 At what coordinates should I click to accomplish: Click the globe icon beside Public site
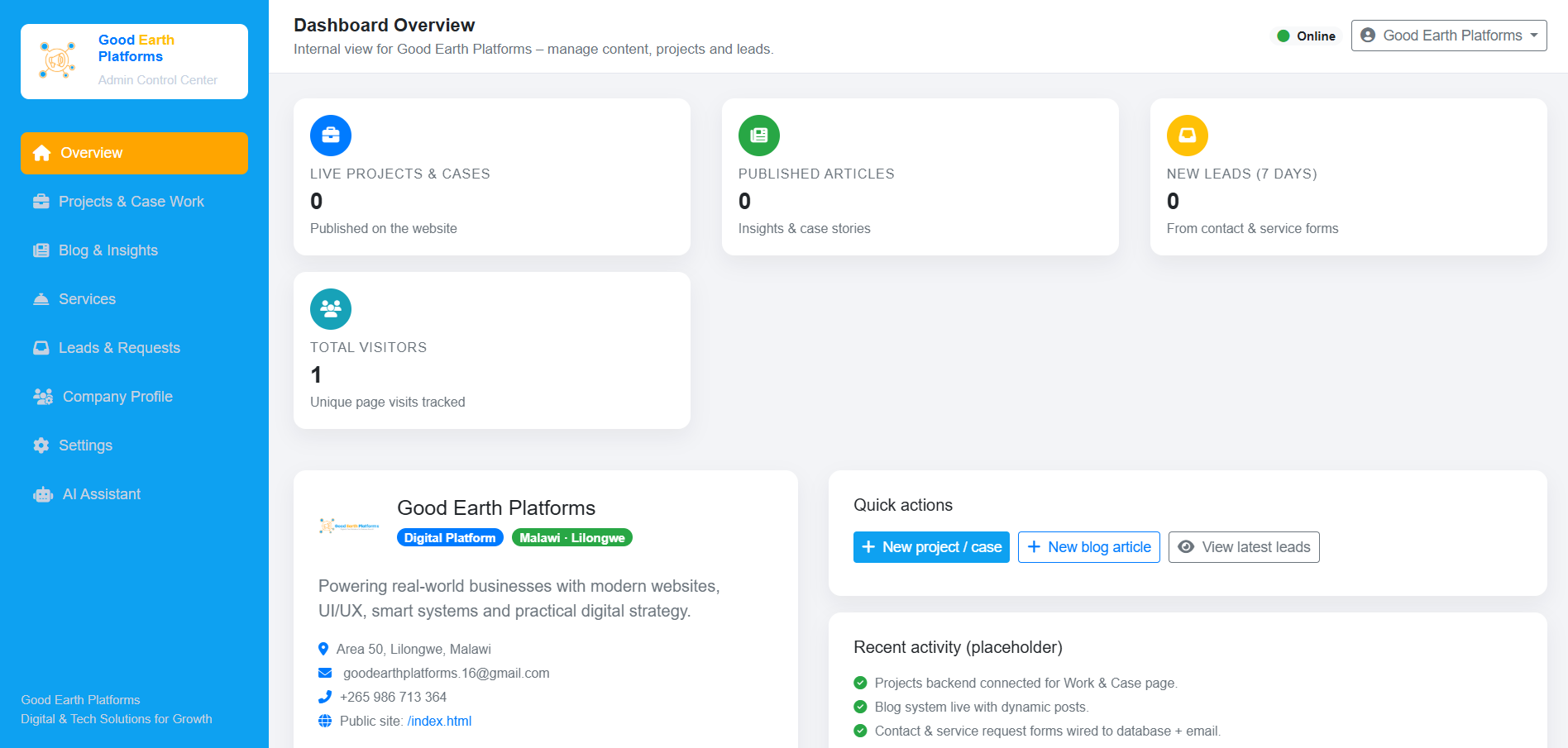[325, 721]
